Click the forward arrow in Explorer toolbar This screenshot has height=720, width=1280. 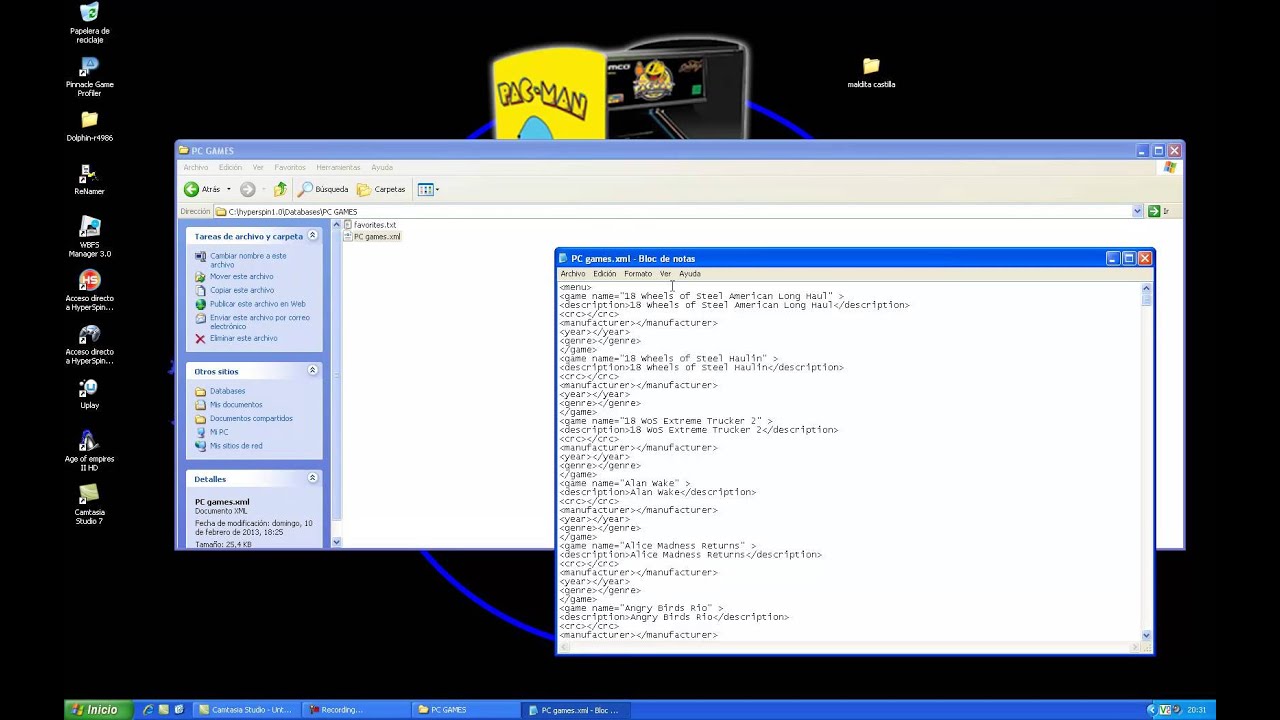click(x=247, y=189)
